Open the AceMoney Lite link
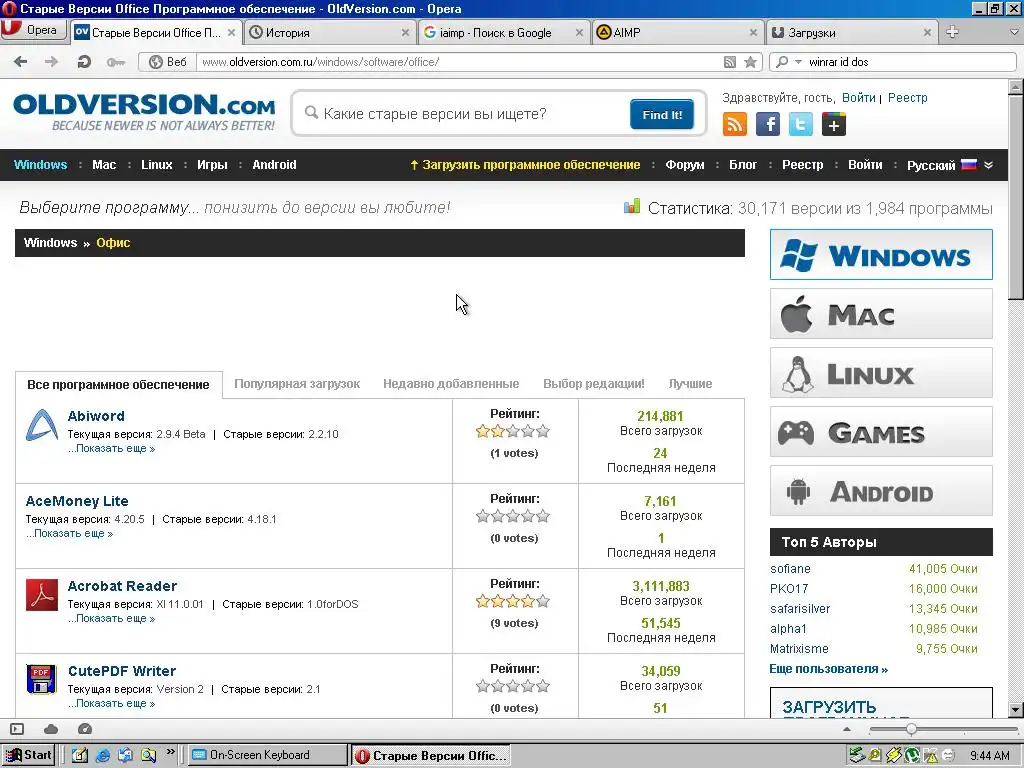Image resolution: width=1024 pixels, height=768 pixels. 77,501
